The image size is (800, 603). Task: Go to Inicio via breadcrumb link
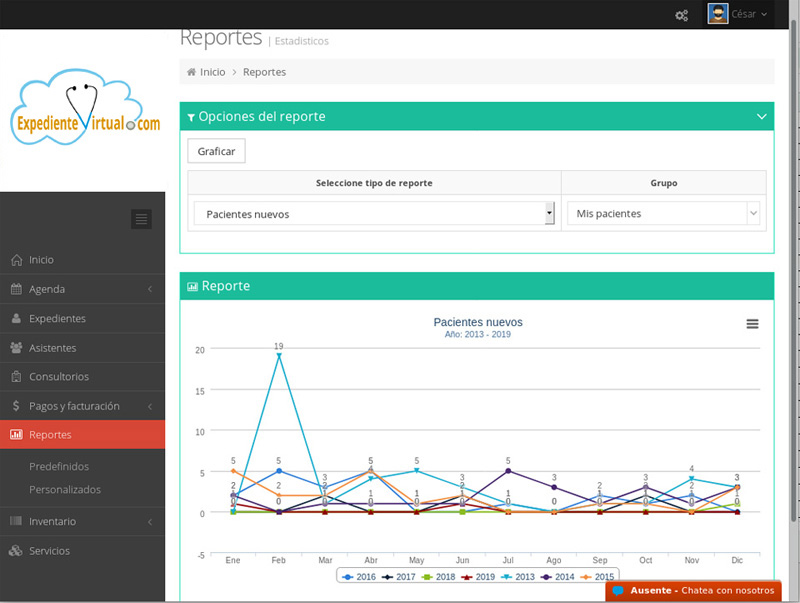point(212,72)
